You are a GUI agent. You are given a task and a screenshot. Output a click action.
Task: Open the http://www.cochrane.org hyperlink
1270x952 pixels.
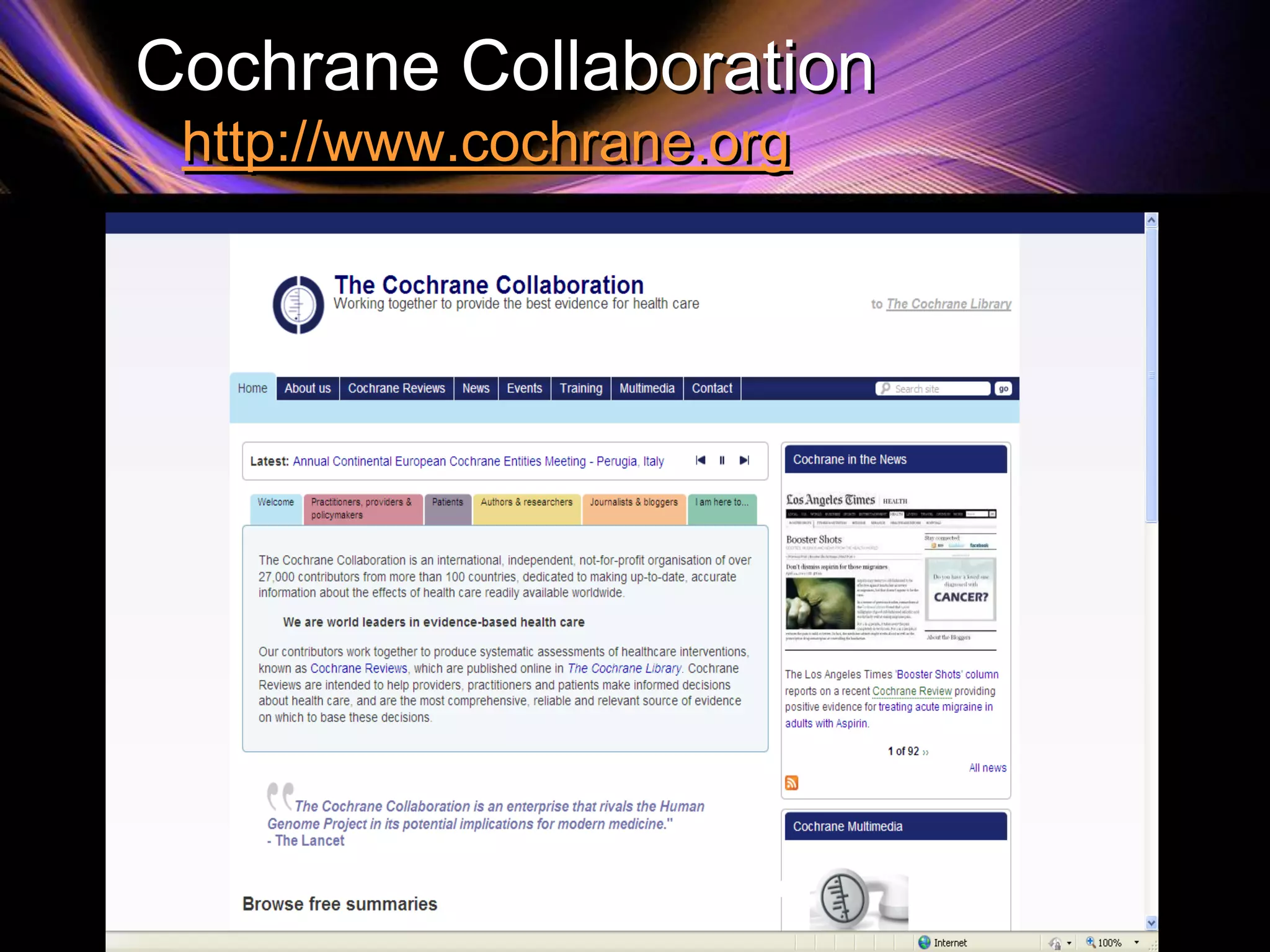(487, 144)
